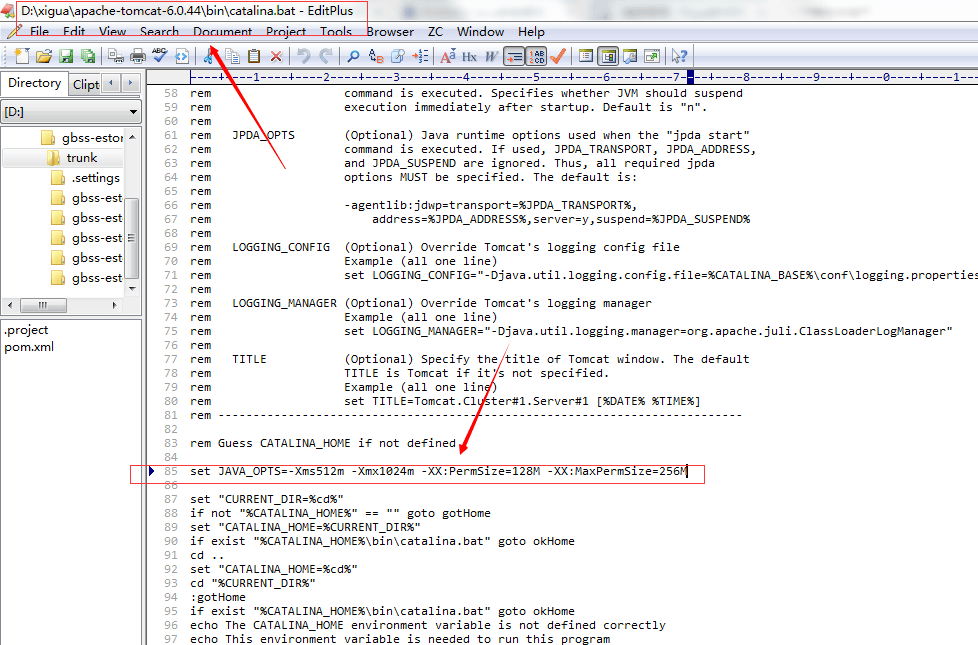The image size is (978, 645).
Task: Paste from the clipboard icon
Action: click(254, 56)
